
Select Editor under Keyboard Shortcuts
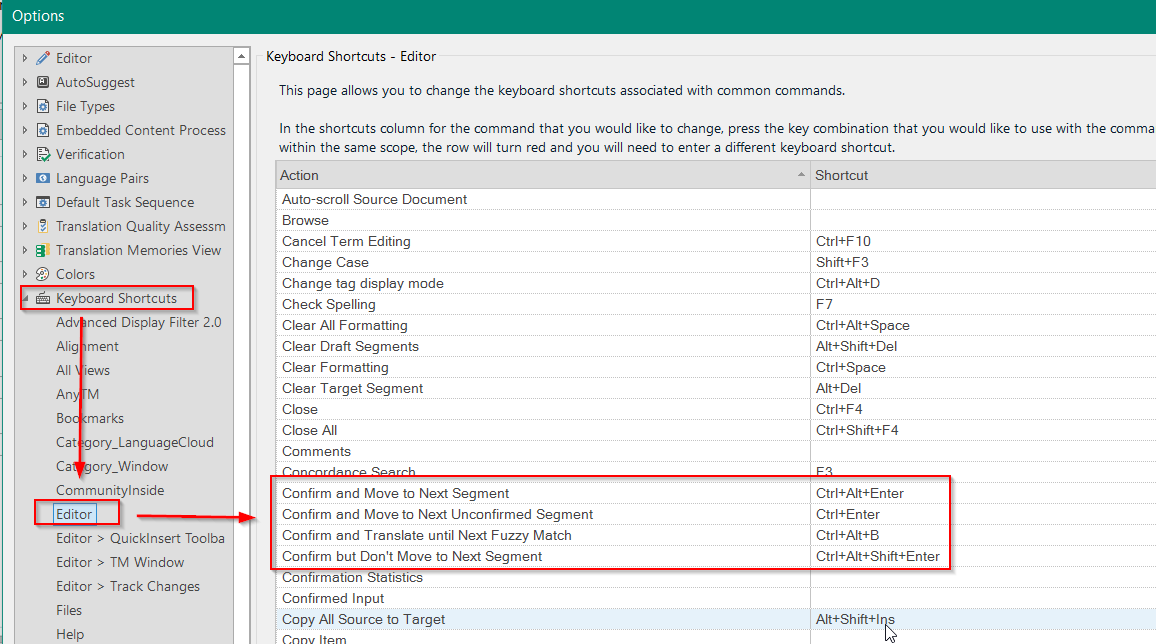(x=74, y=514)
